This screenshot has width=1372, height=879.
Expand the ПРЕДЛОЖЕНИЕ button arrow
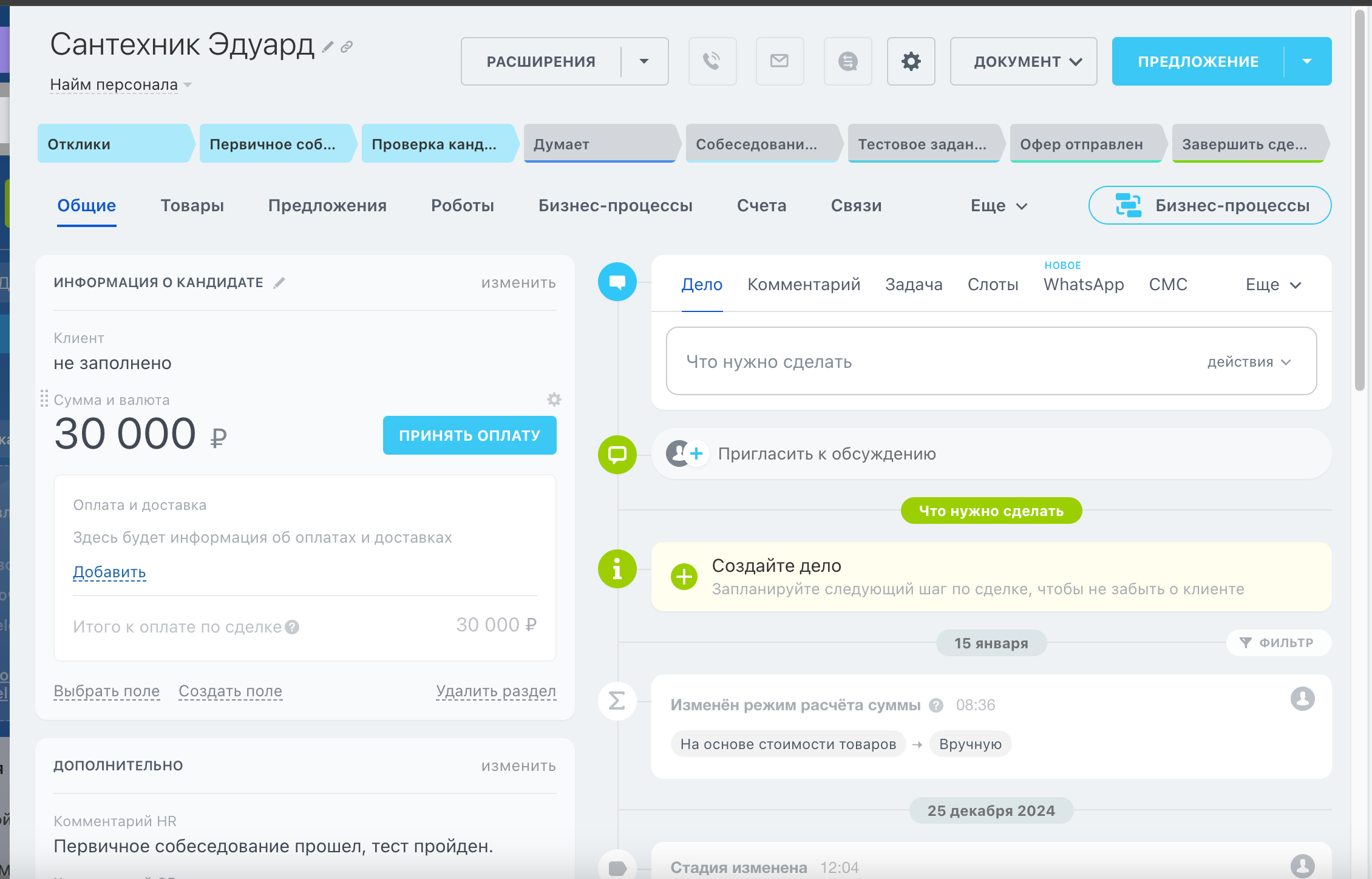pos(1307,61)
